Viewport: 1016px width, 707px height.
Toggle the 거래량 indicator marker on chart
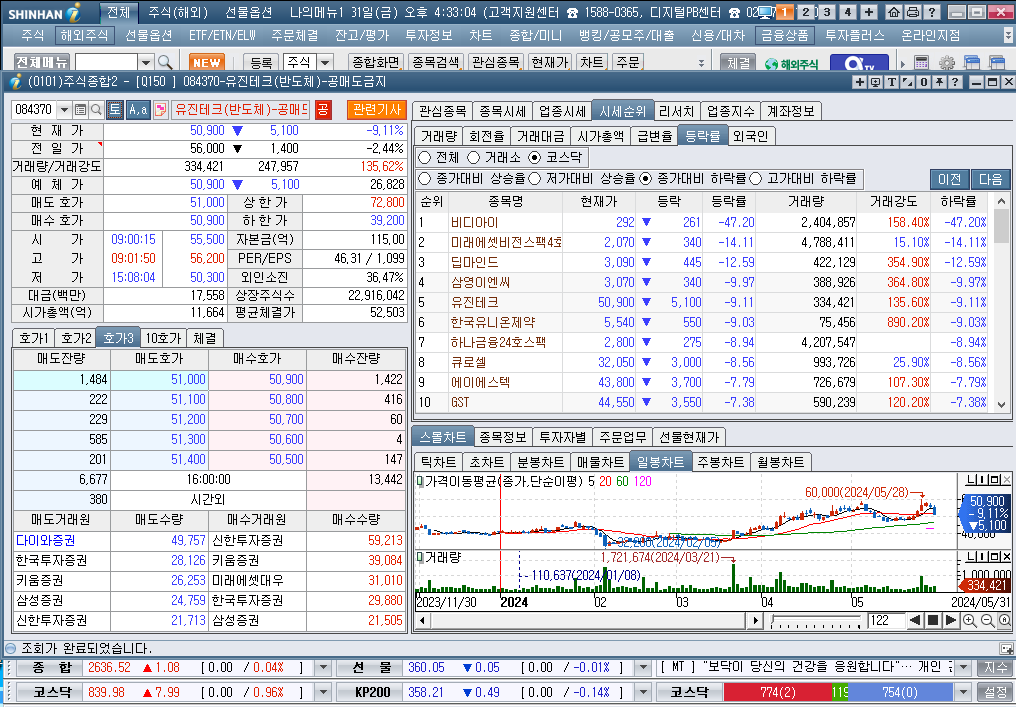[420, 557]
